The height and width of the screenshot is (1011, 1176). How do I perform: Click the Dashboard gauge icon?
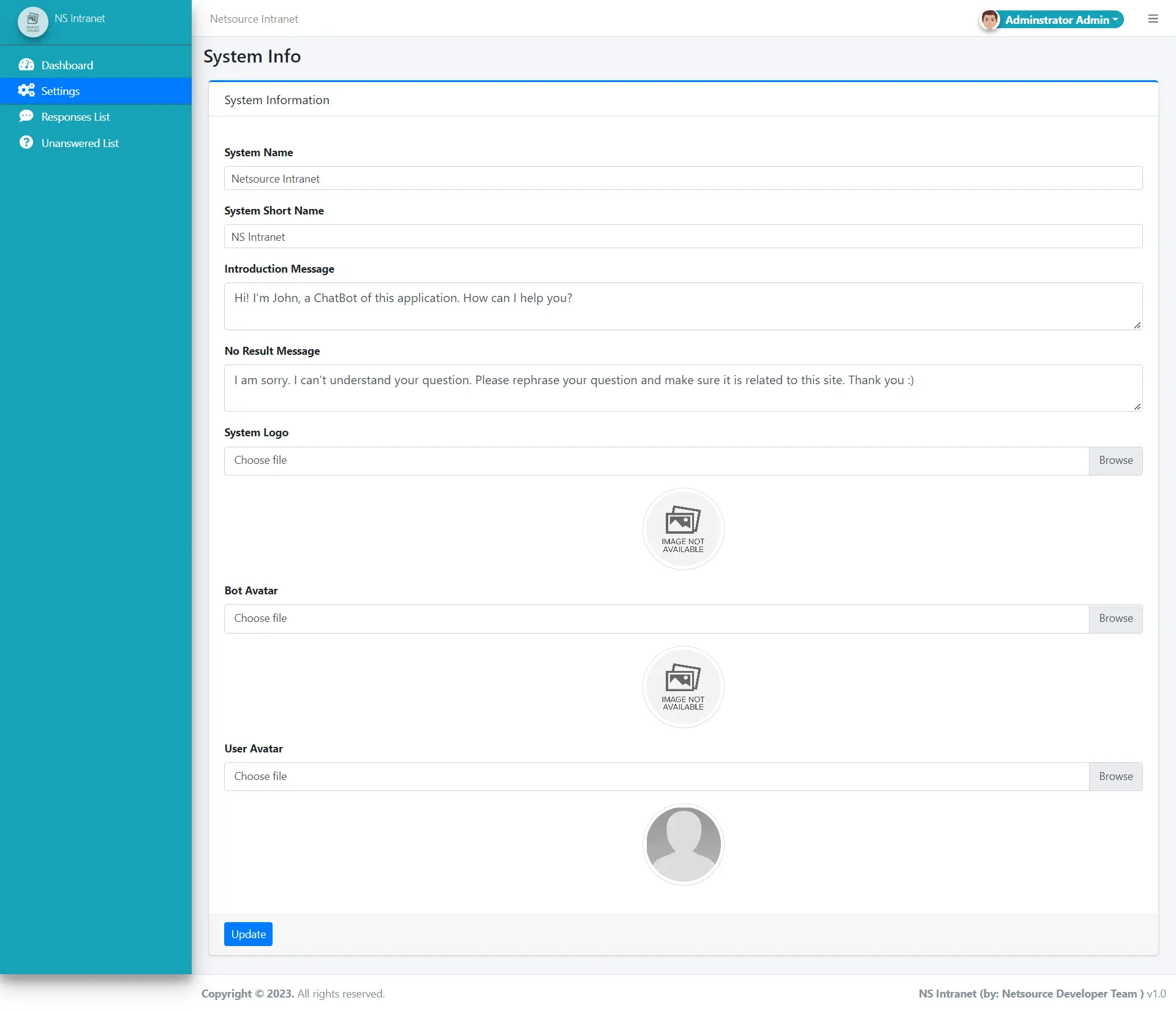[26, 65]
